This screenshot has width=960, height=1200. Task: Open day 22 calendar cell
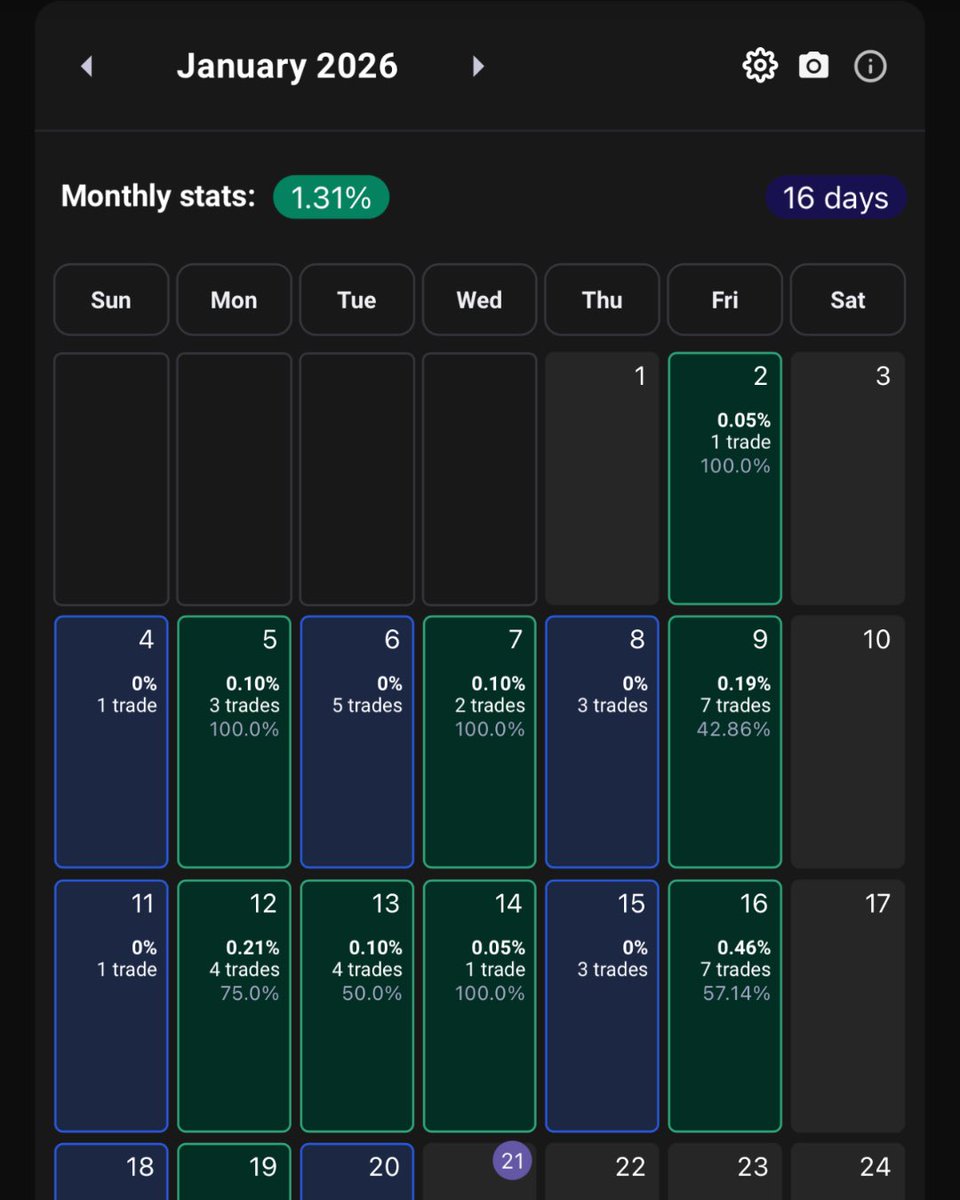click(602, 1172)
